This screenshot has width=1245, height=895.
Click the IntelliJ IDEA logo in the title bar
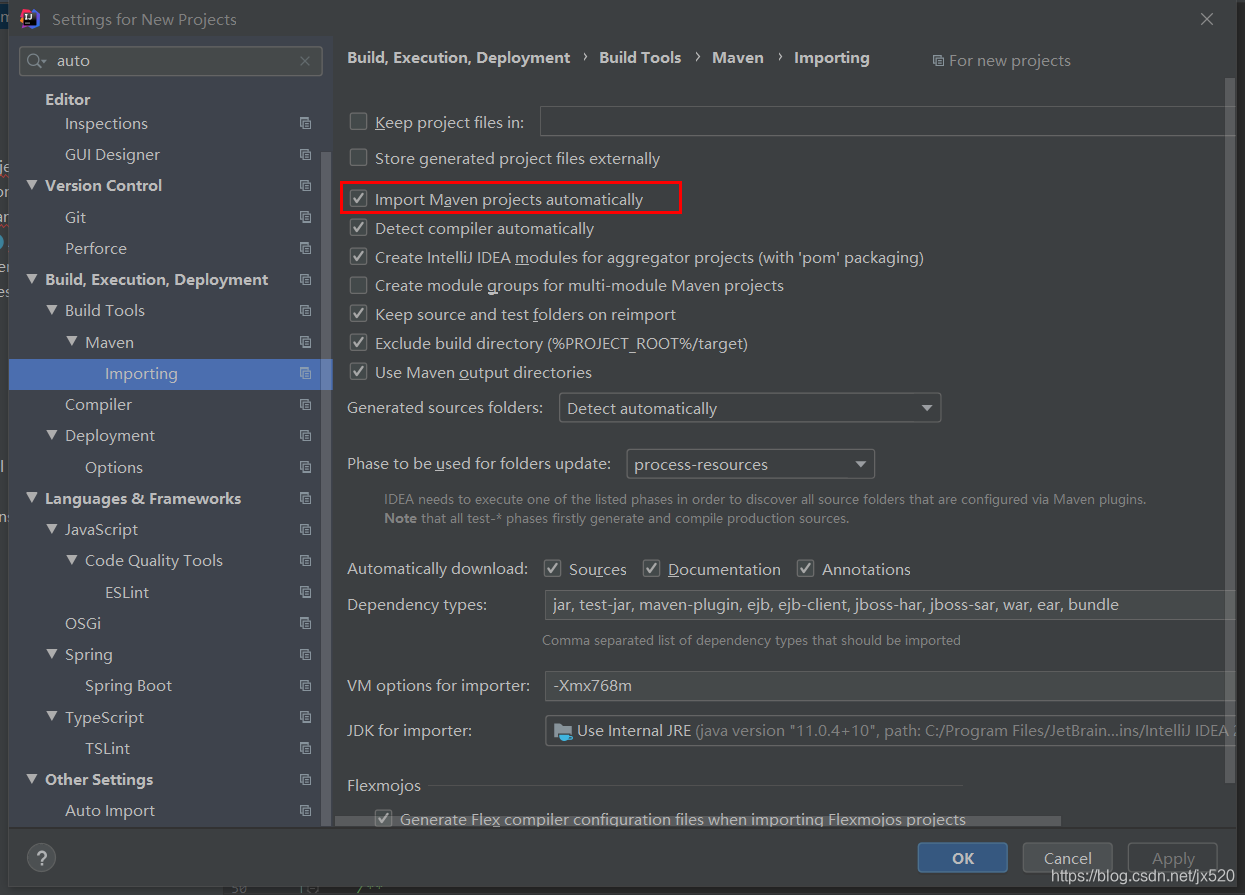pos(30,18)
